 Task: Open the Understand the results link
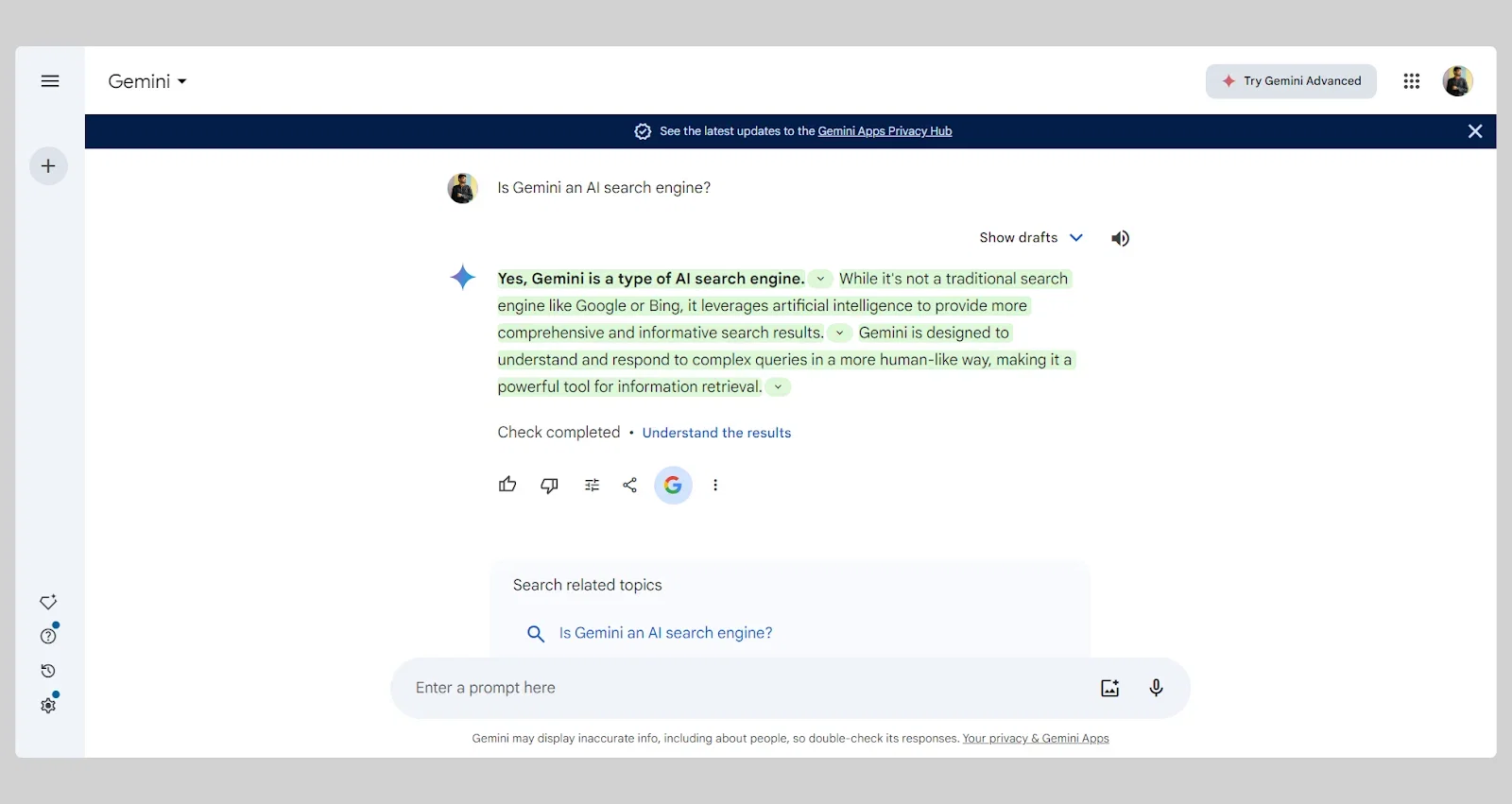coord(716,433)
